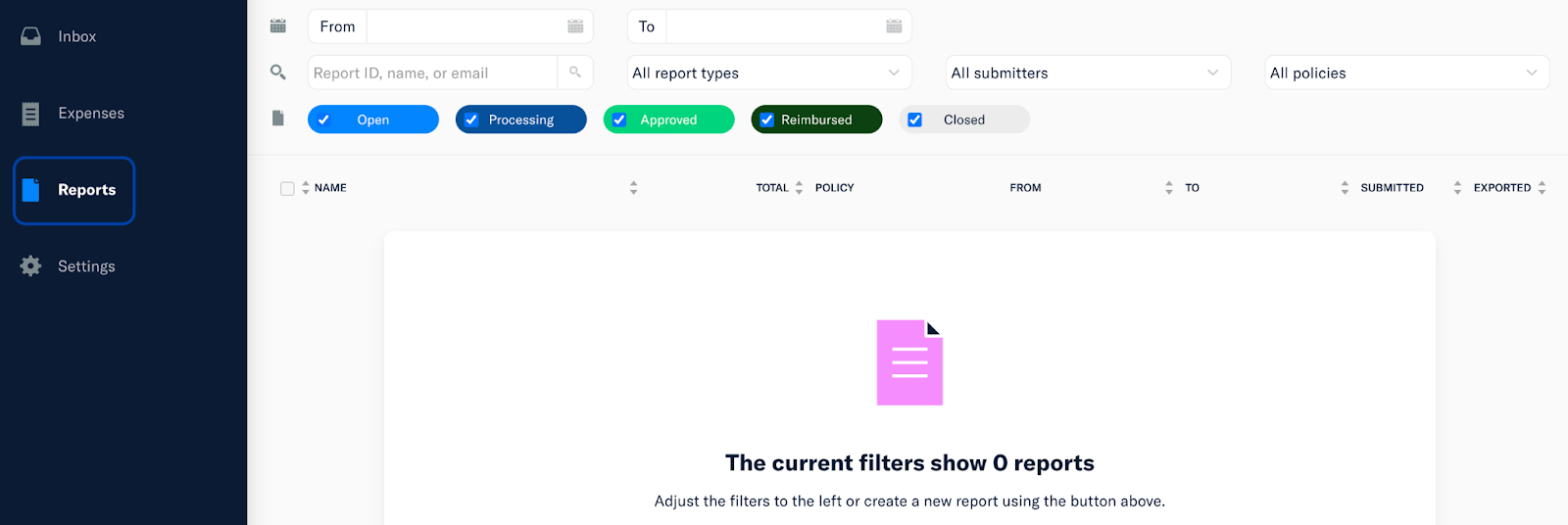Click the Expenses receipt icon in sidebar
This screenshot has width=1568, height=525.
pos(31,114)
